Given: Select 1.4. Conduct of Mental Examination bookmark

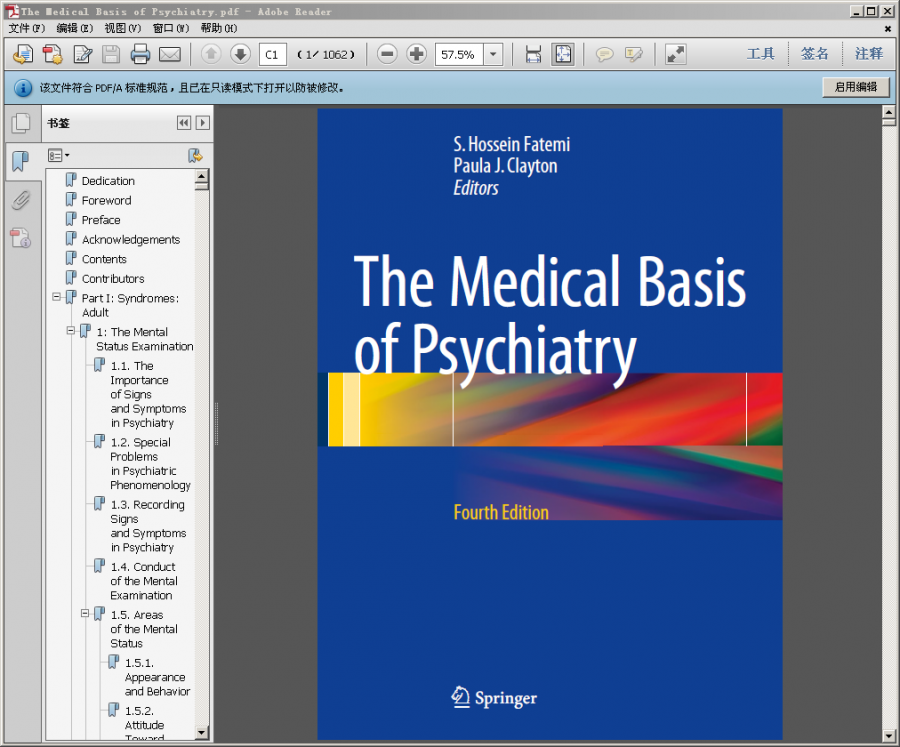Looking at the screenshot, I should pyautogui.click(x=144, y=581).
